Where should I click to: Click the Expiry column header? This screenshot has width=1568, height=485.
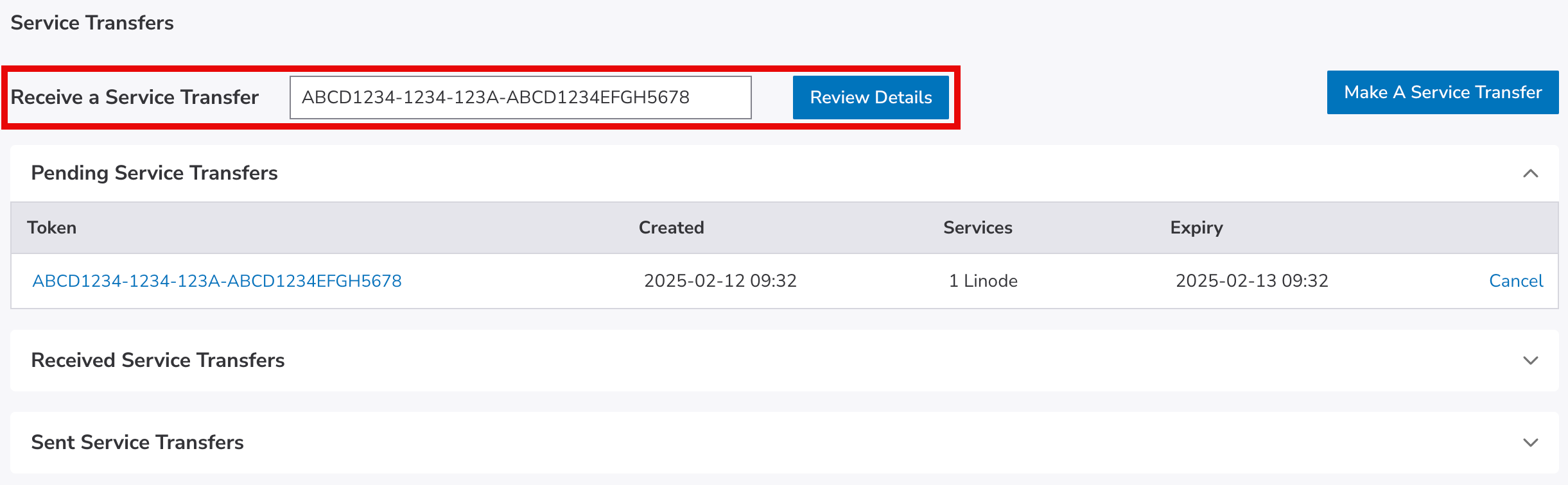1196,228
